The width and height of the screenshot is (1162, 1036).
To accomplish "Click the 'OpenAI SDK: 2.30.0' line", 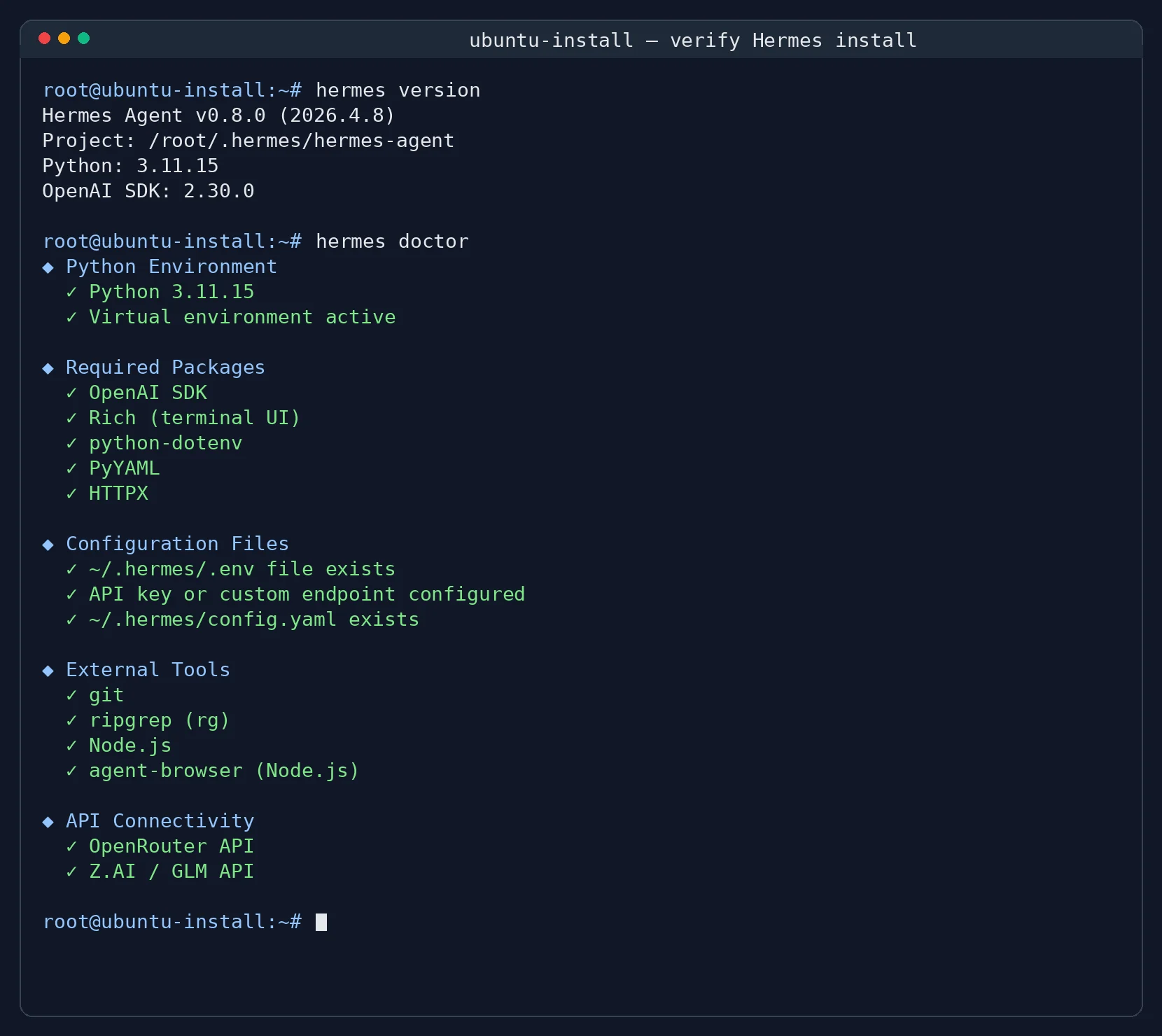I will click(x=148, y=191).
